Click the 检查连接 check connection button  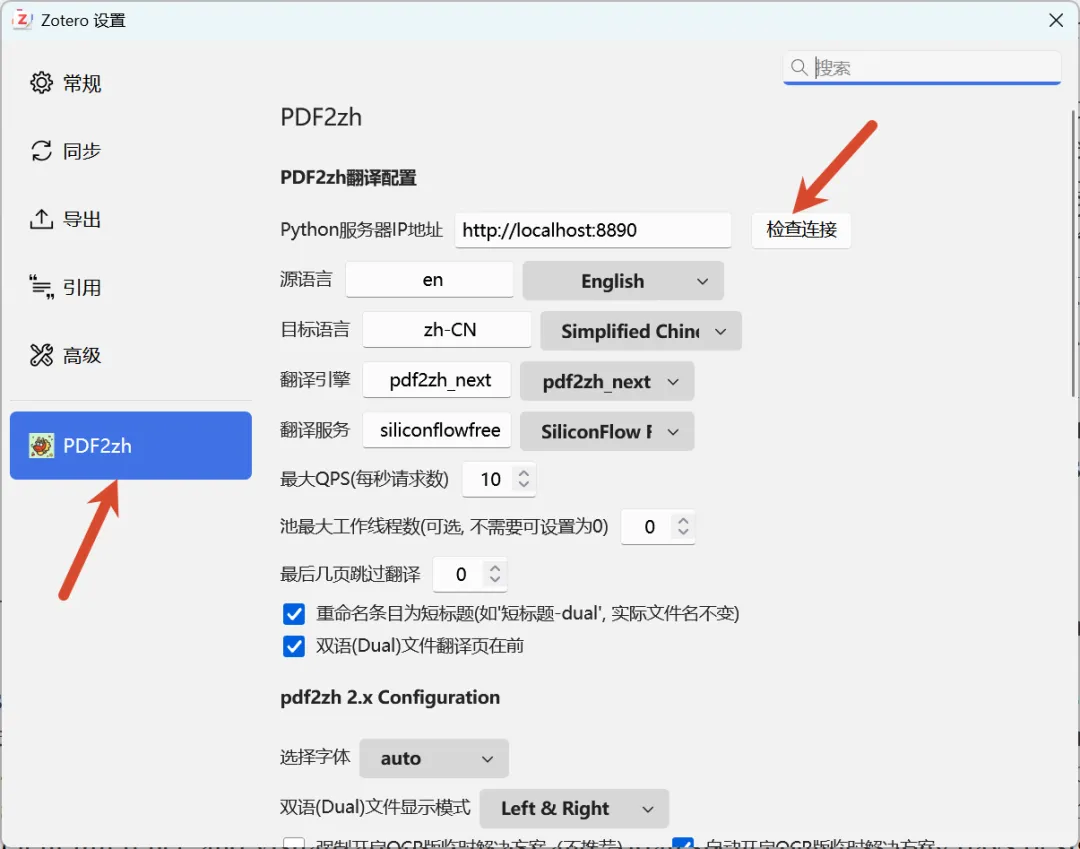click(801, 229)
